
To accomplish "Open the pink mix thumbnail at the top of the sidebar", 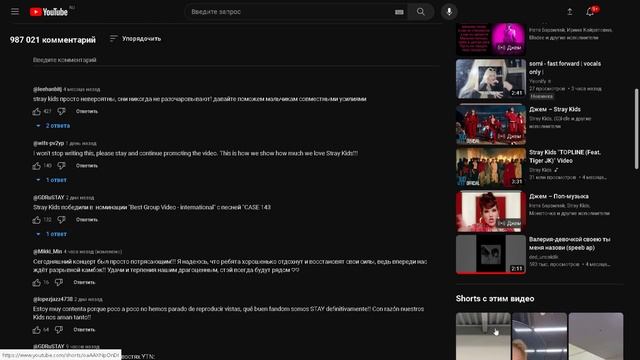I will (x=491, y=39).
